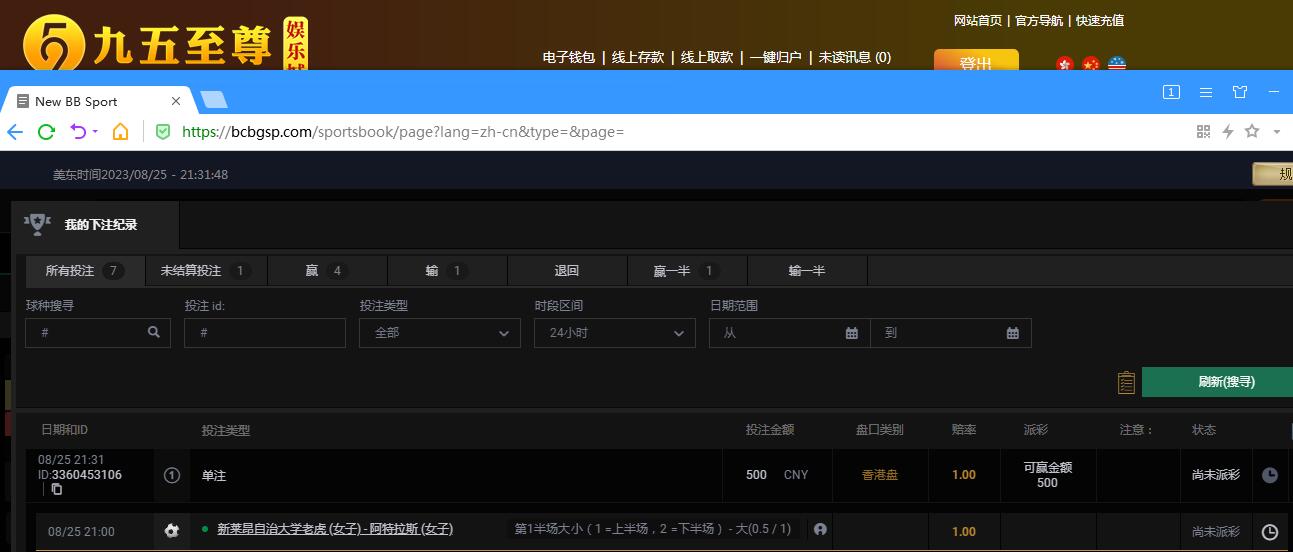
Task: Open the 时段区间 dropdown set to 24小时
Action: [614, 333]
